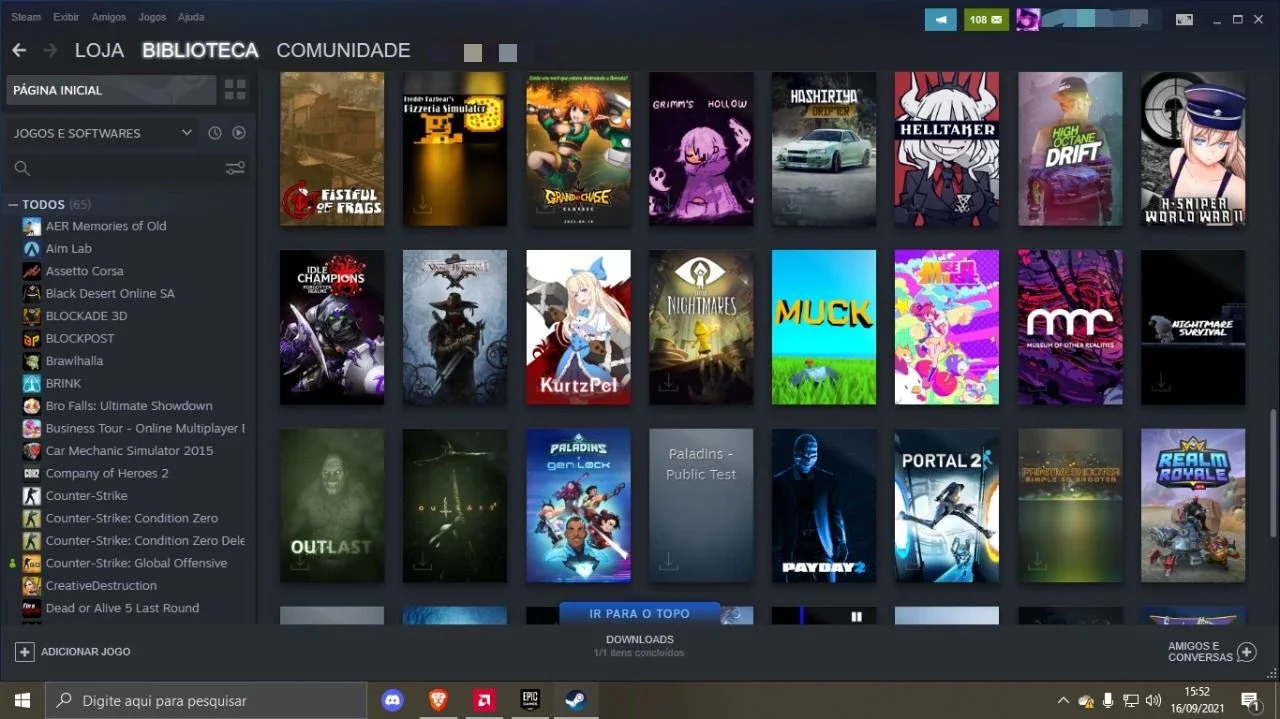Click the Steam announcements megaphone icon
Image resolution: width=1280 pixels, height=719 pixels.
pos(941,19)
